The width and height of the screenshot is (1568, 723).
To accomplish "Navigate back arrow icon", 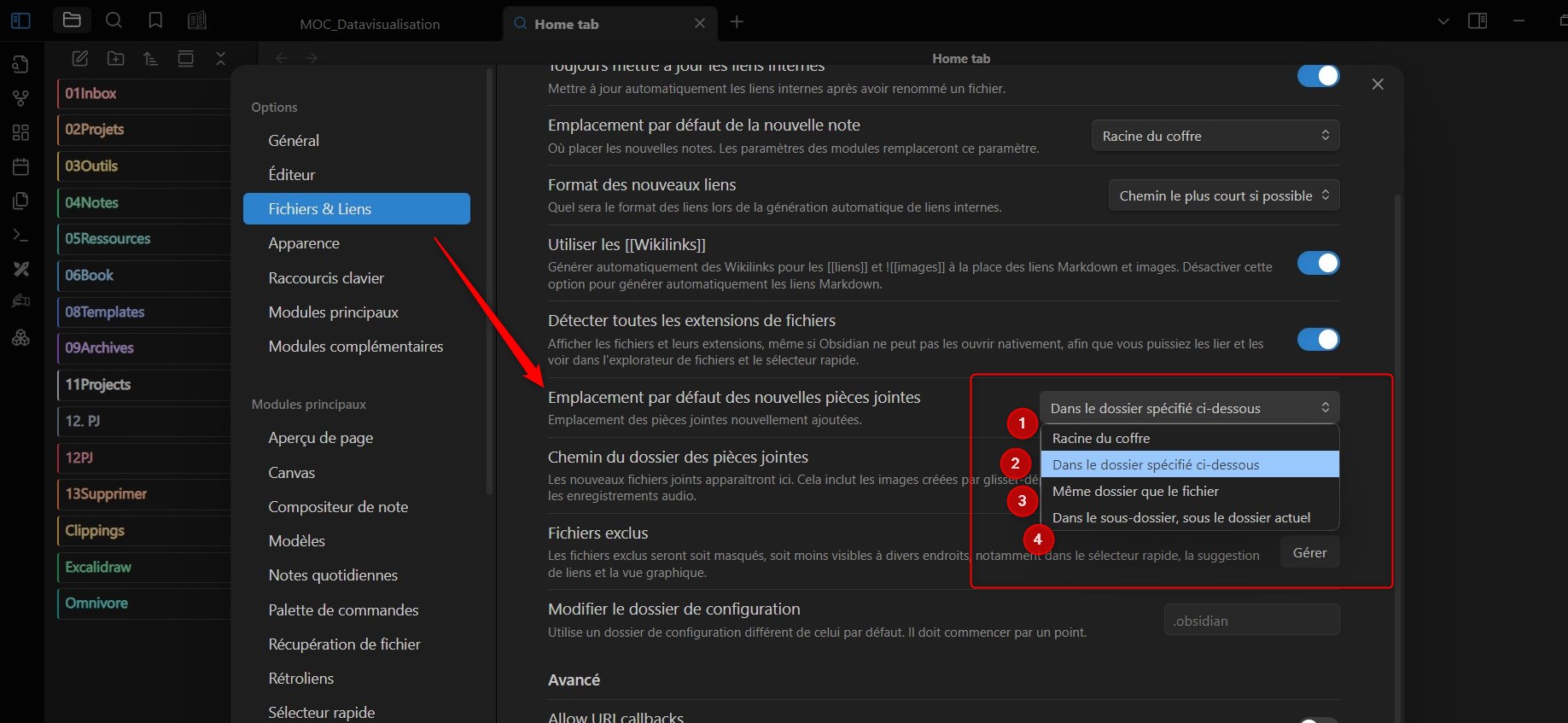I will tap(282, 58).
